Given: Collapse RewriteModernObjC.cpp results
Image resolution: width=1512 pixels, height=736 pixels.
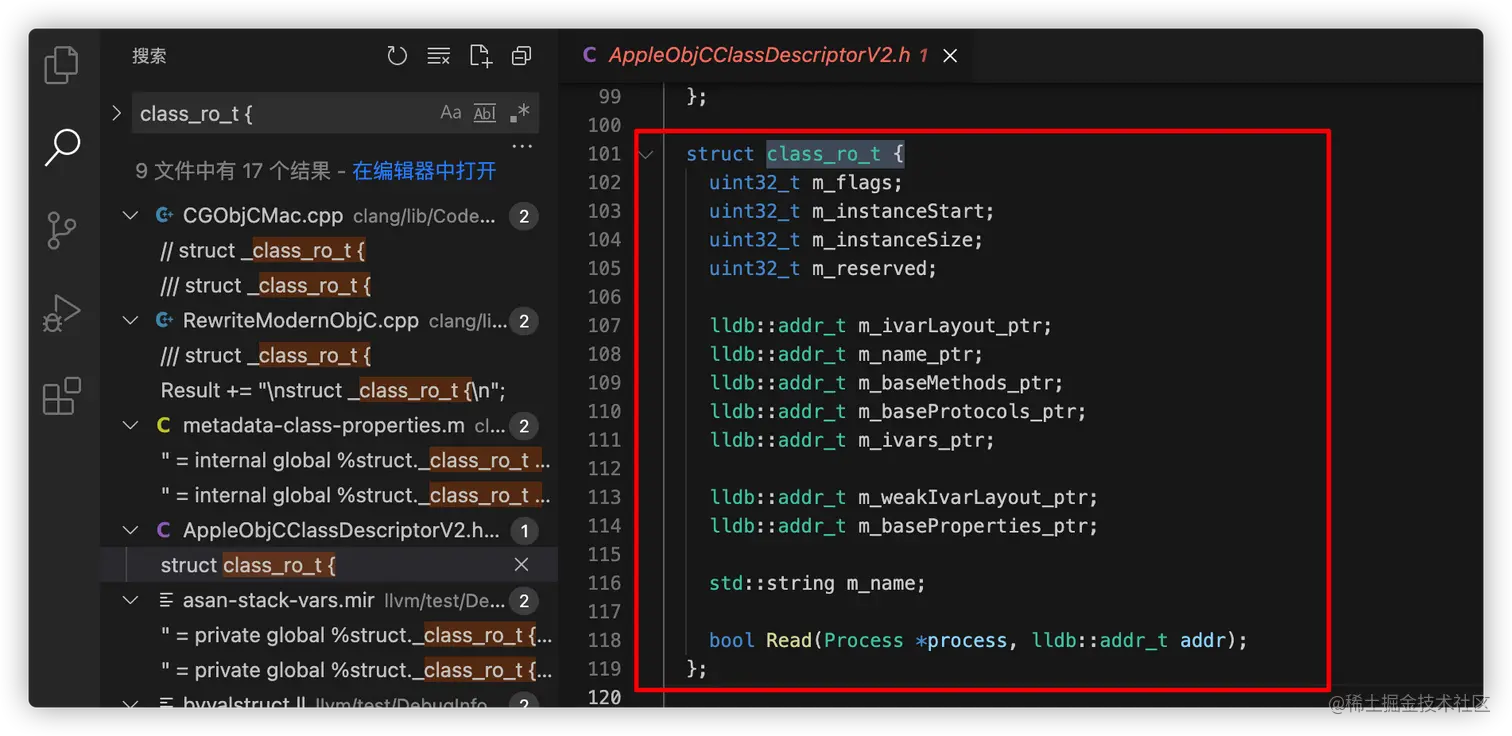Looking at the screenshot, I should pos(131,320).
